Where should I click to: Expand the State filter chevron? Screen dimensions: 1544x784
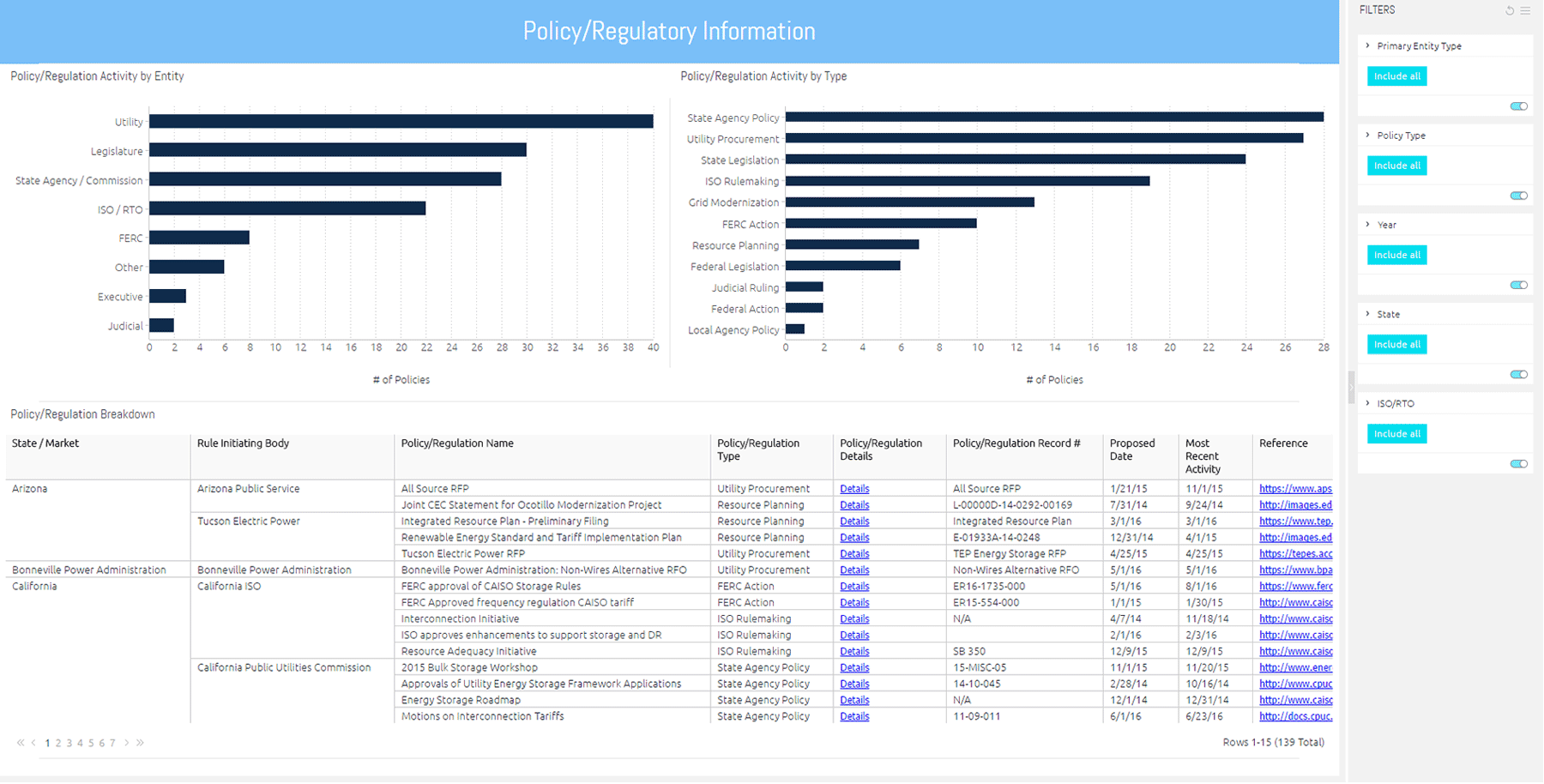click(x=1368, y=314)
